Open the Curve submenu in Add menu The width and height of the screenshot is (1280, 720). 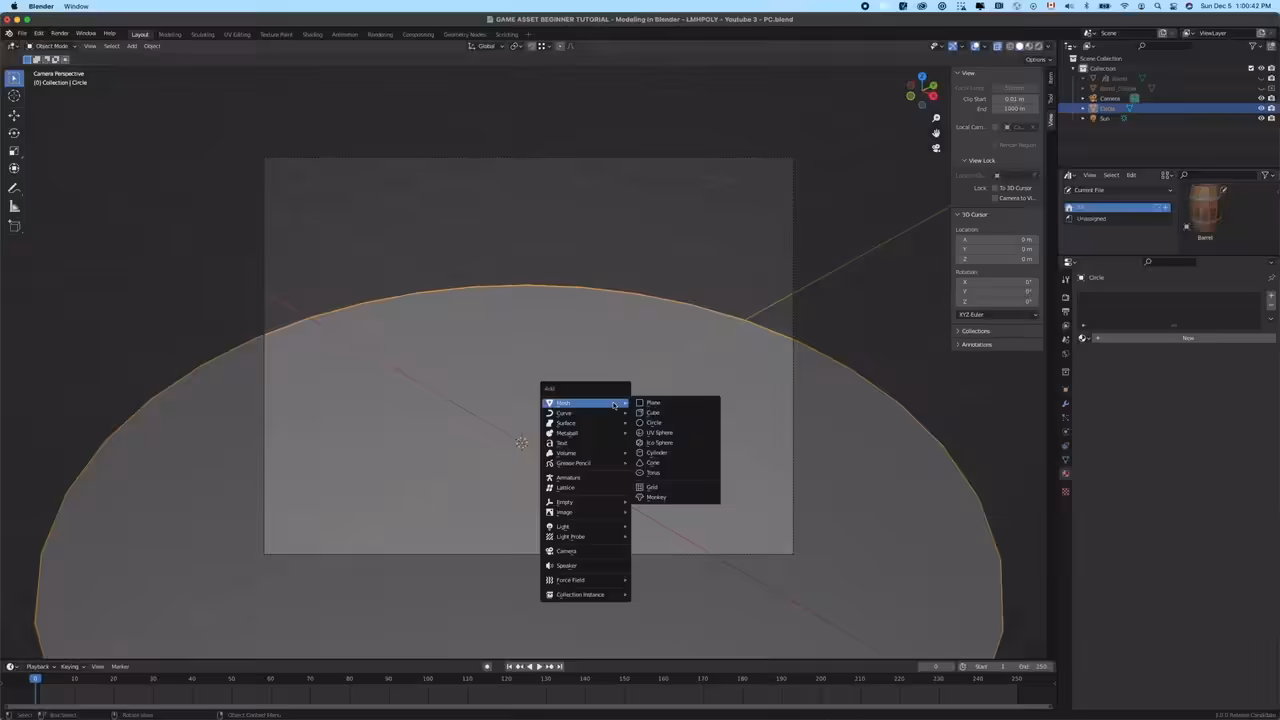tap(586, 413)
